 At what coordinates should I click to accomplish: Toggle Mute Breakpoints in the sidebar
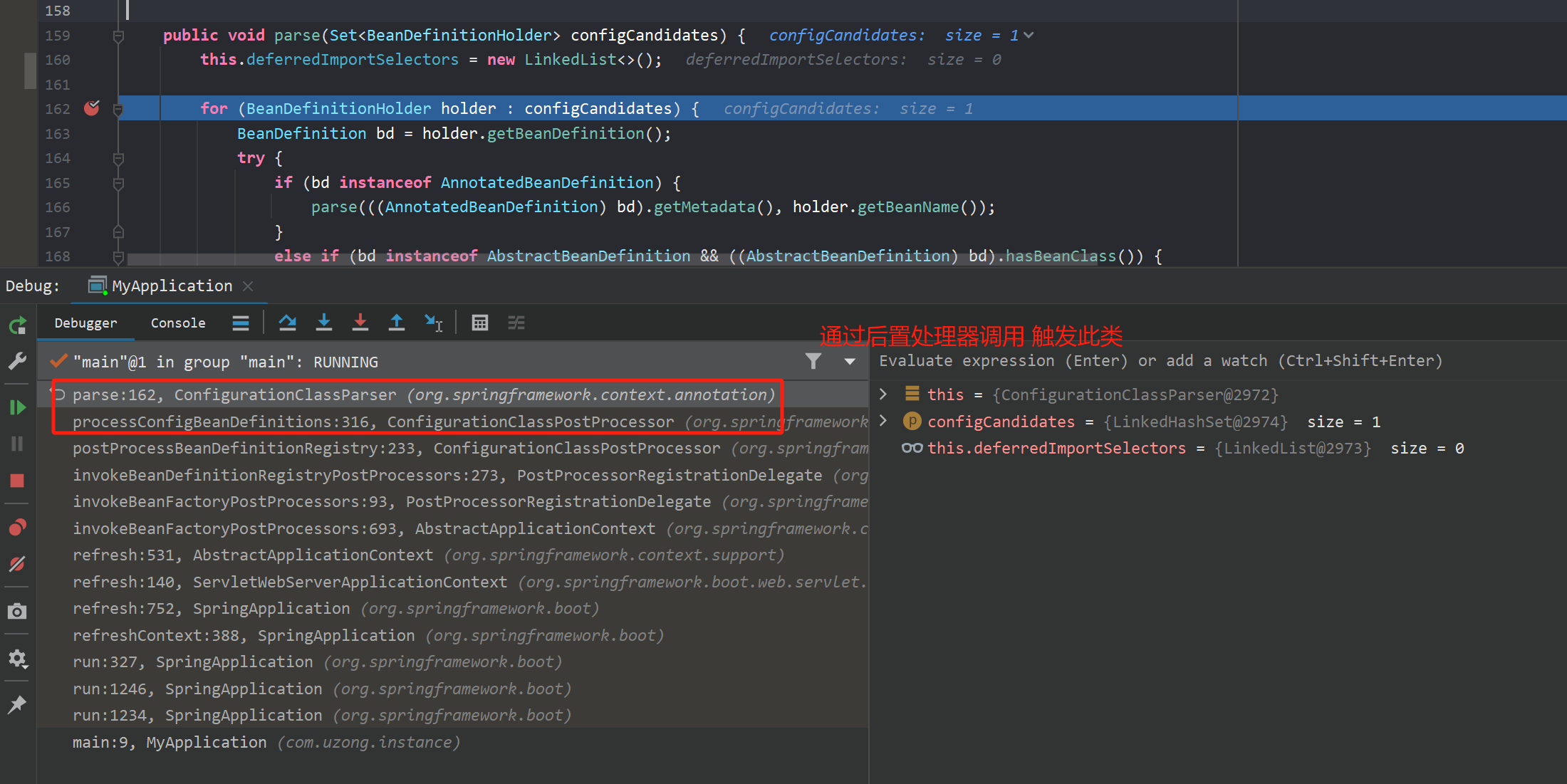tap(18, 564)
